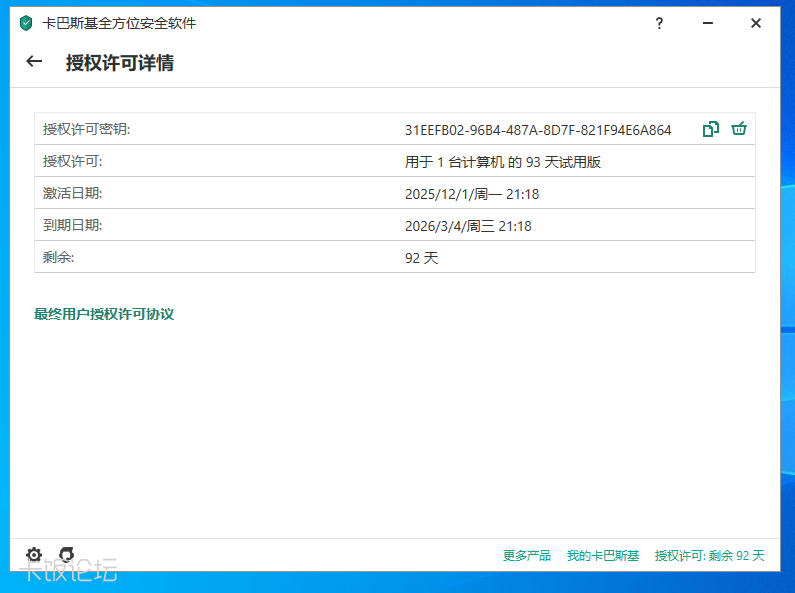This screenshot has height=593, width=795.
Task: Open support via the headset icon
Action: 66,555
